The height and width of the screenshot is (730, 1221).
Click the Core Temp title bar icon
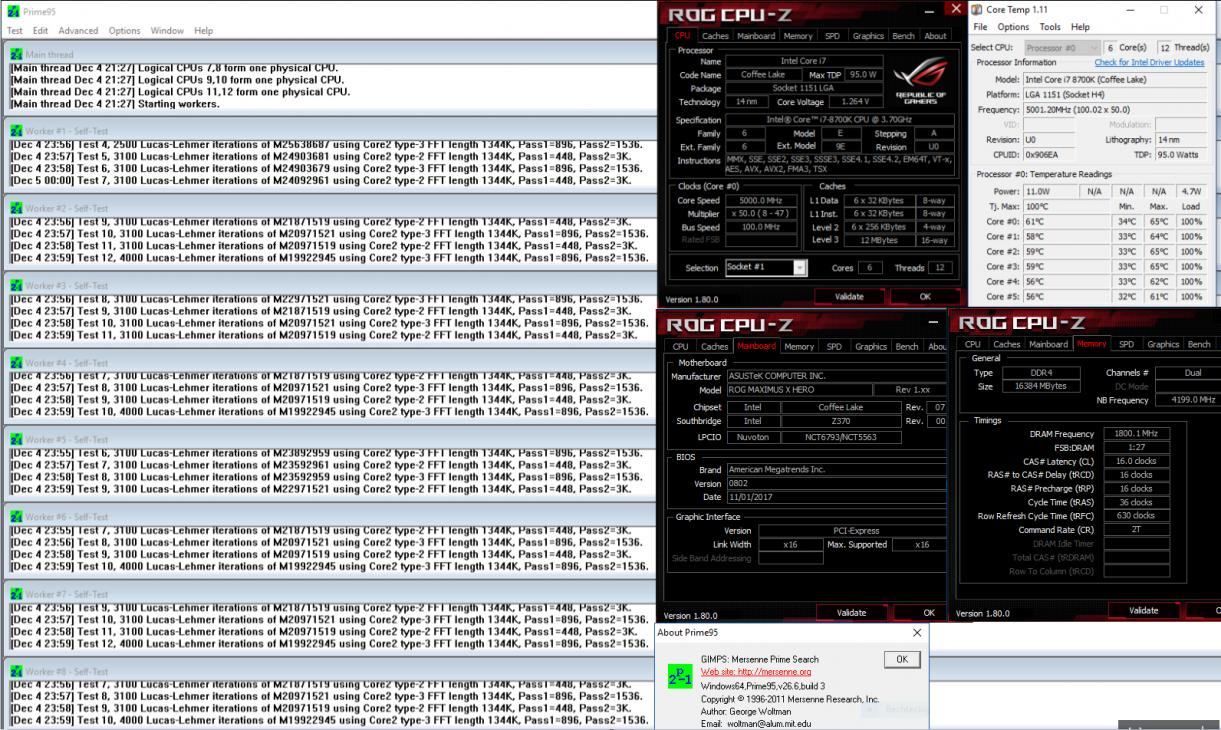(x=977, y=9)
